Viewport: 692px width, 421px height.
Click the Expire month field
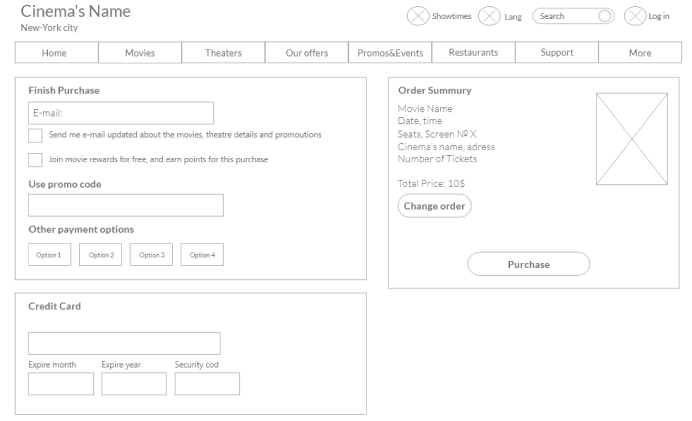coord(61,384)
